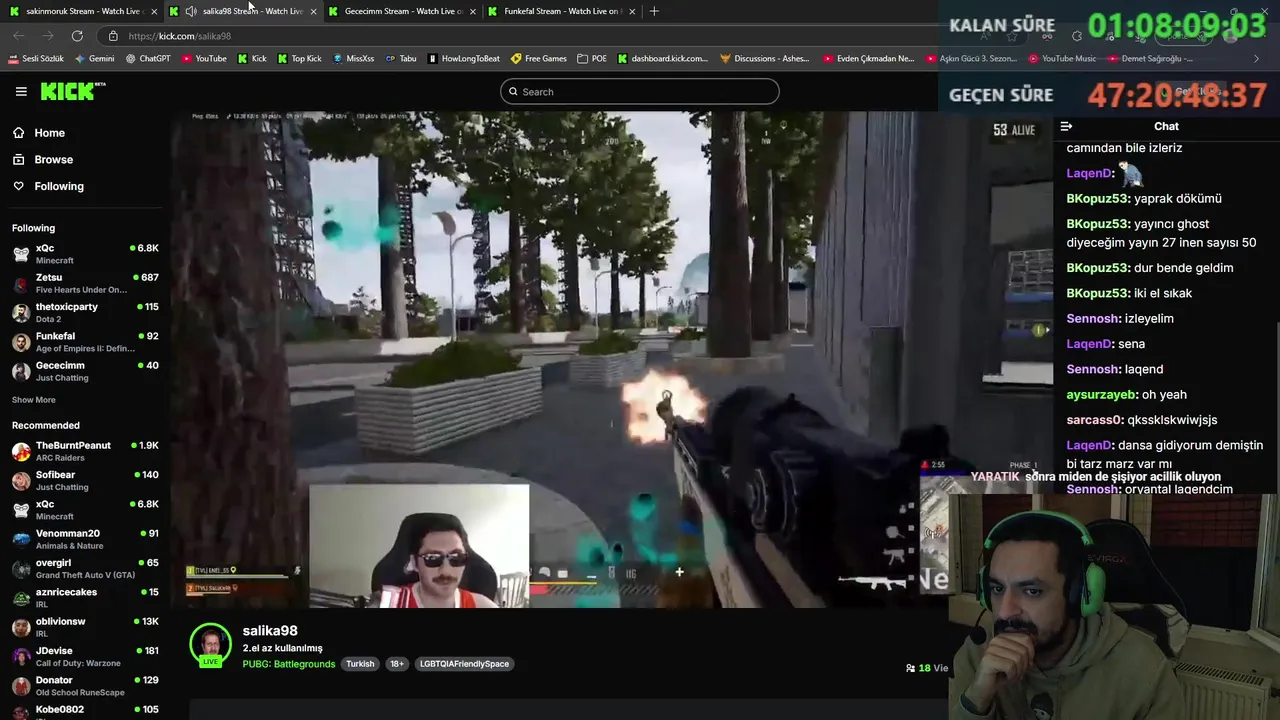This screenshot has width=1280, height=720.
Task: Open Discussions - Ashes bookmark
Action: coord(765,59)
